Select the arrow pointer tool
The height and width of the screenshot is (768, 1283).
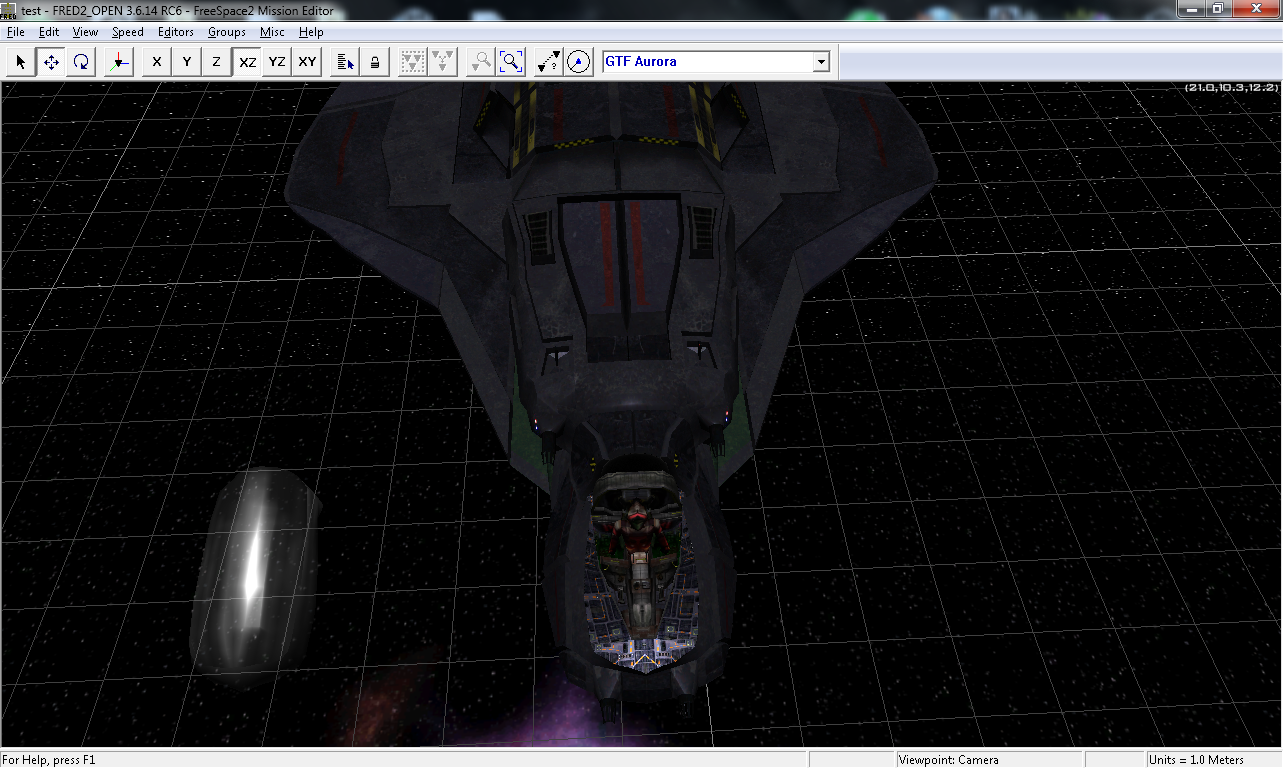pyautogui.click(x=20, y=62)
